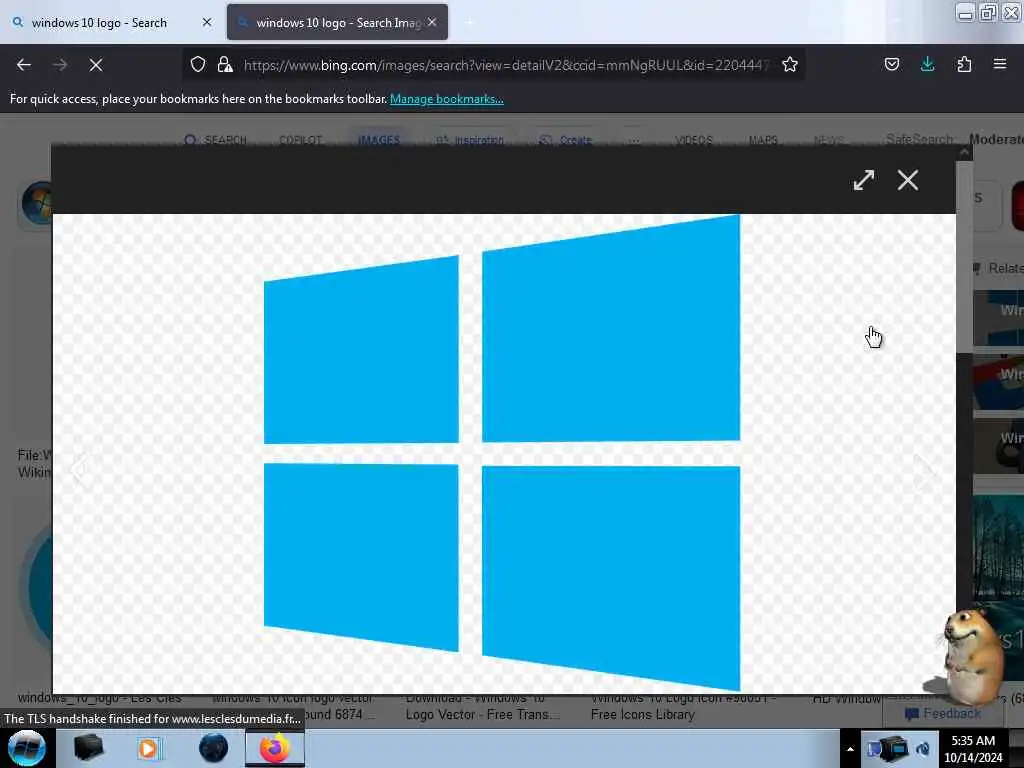Screen dimensions: 1024x768
Task: Click the Firefox taskbar icon
Action: click(275, 748)
